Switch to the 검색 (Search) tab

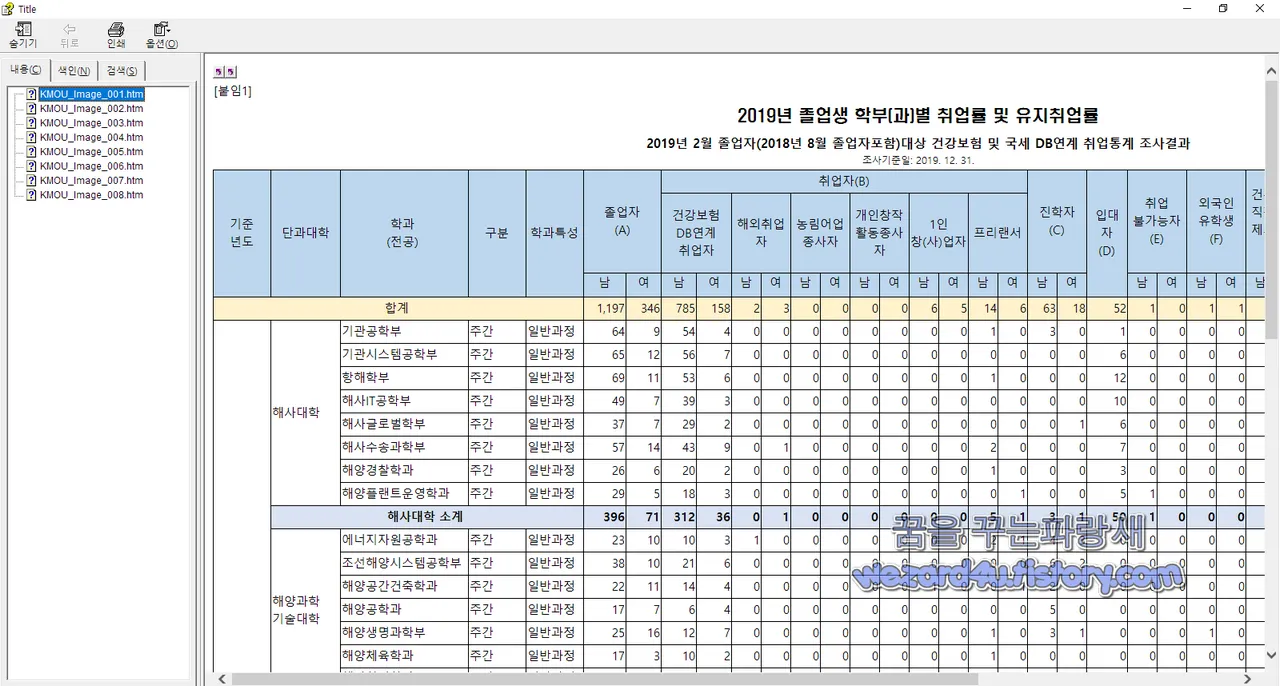pyautogui.click(x=123, y=71)
